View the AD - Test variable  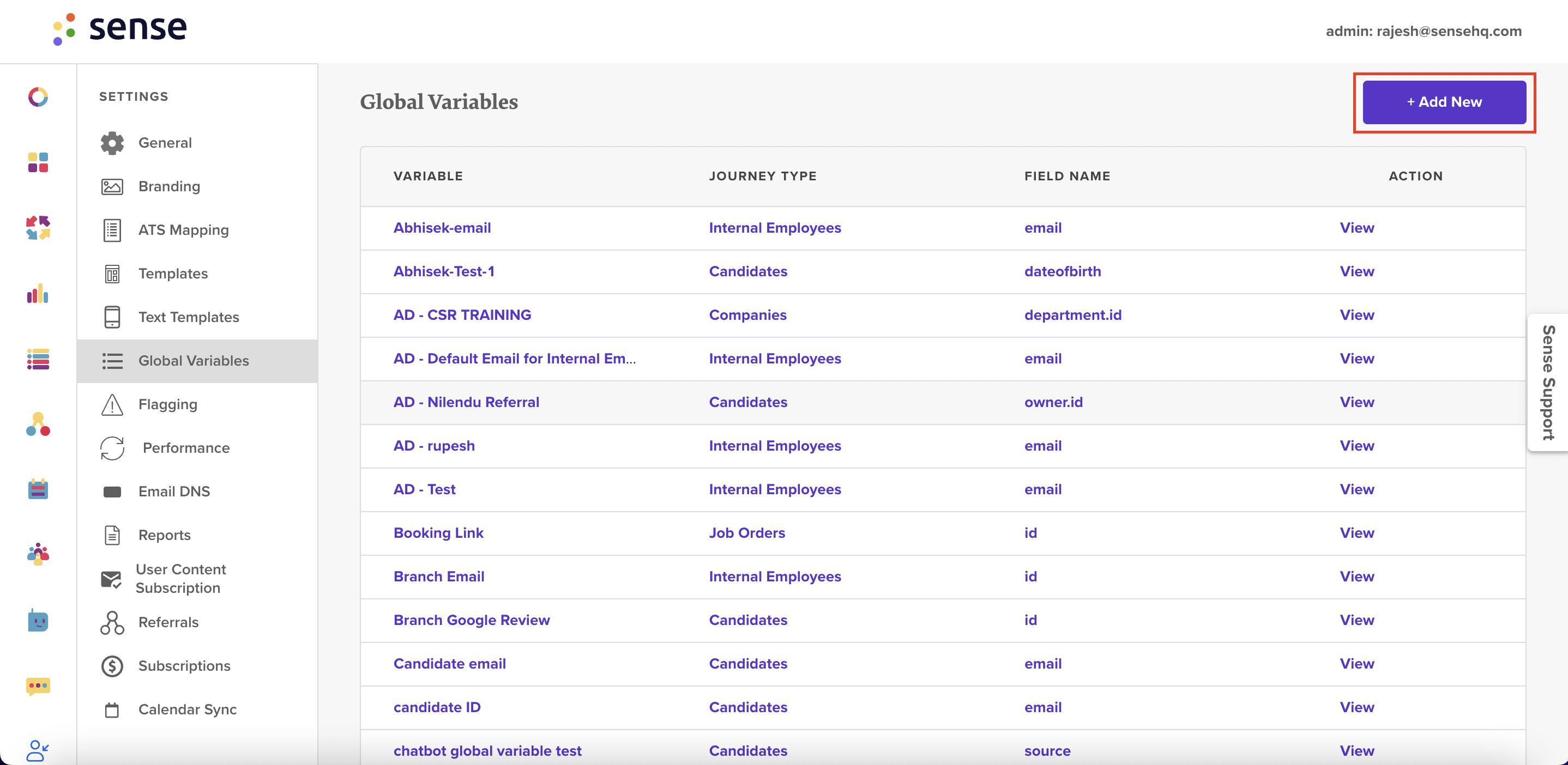point(1357,489)
